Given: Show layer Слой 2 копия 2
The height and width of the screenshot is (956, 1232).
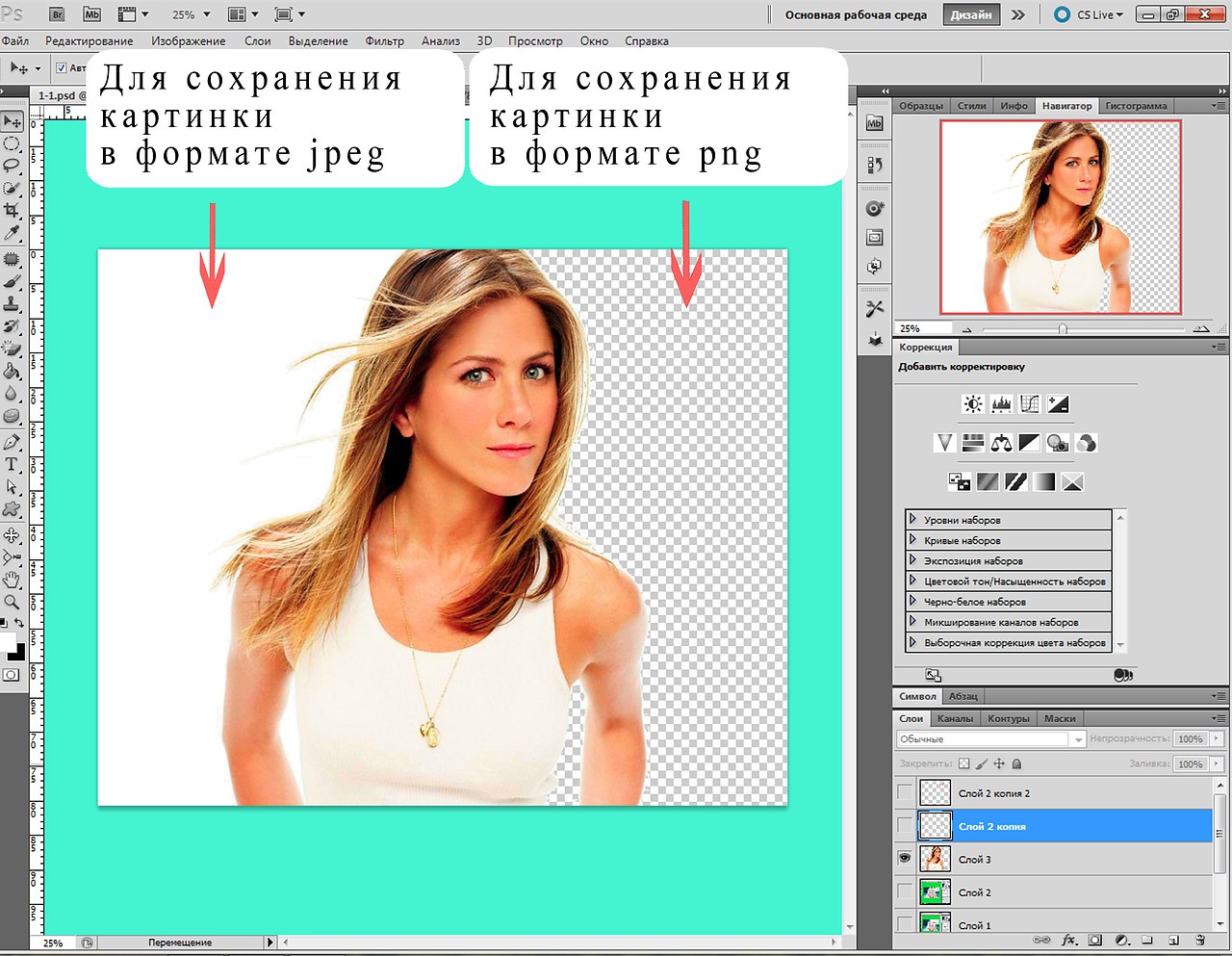Looking at the screenshot, I should click(x=905, y=792).
